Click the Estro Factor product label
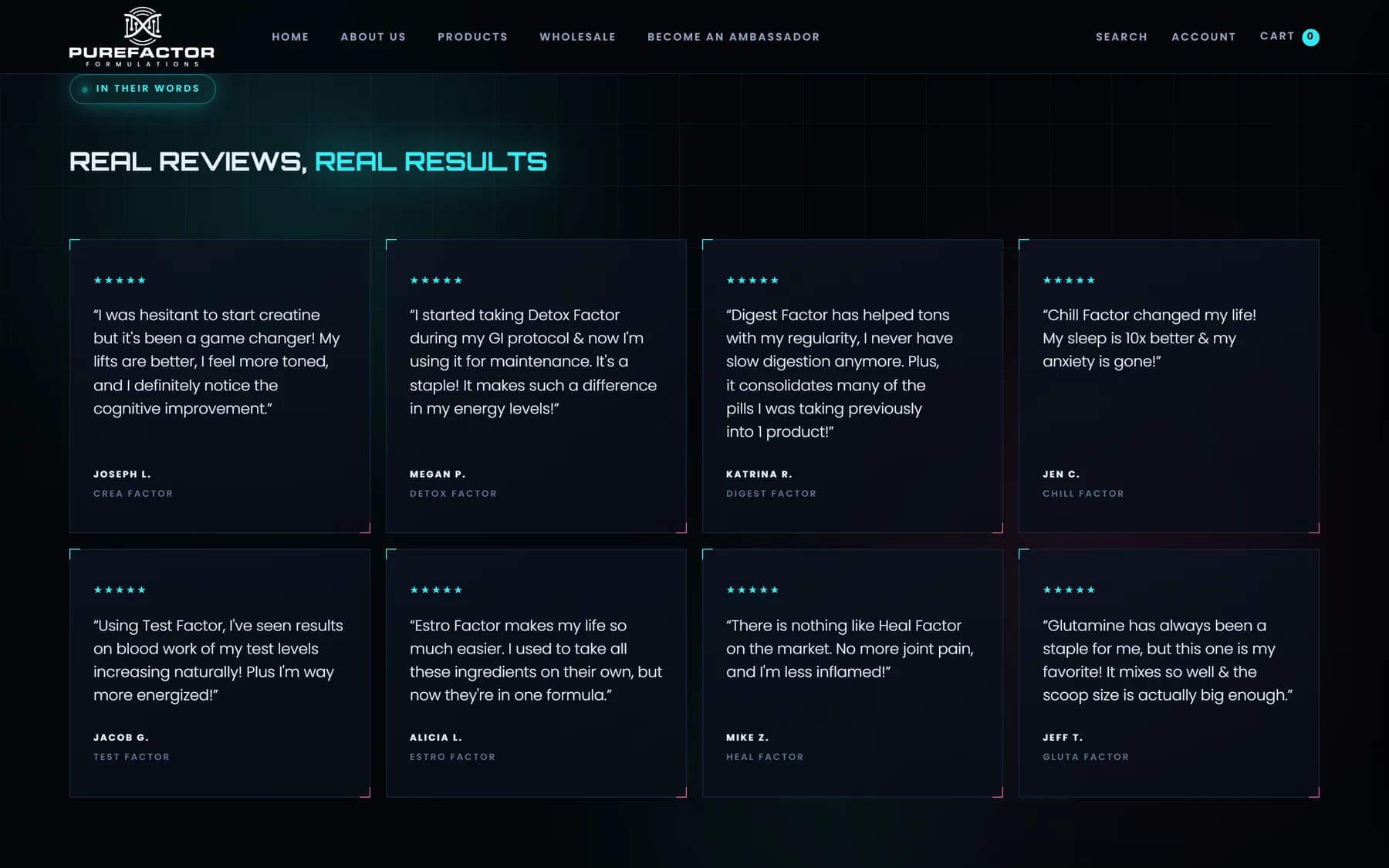 point(452,757)
